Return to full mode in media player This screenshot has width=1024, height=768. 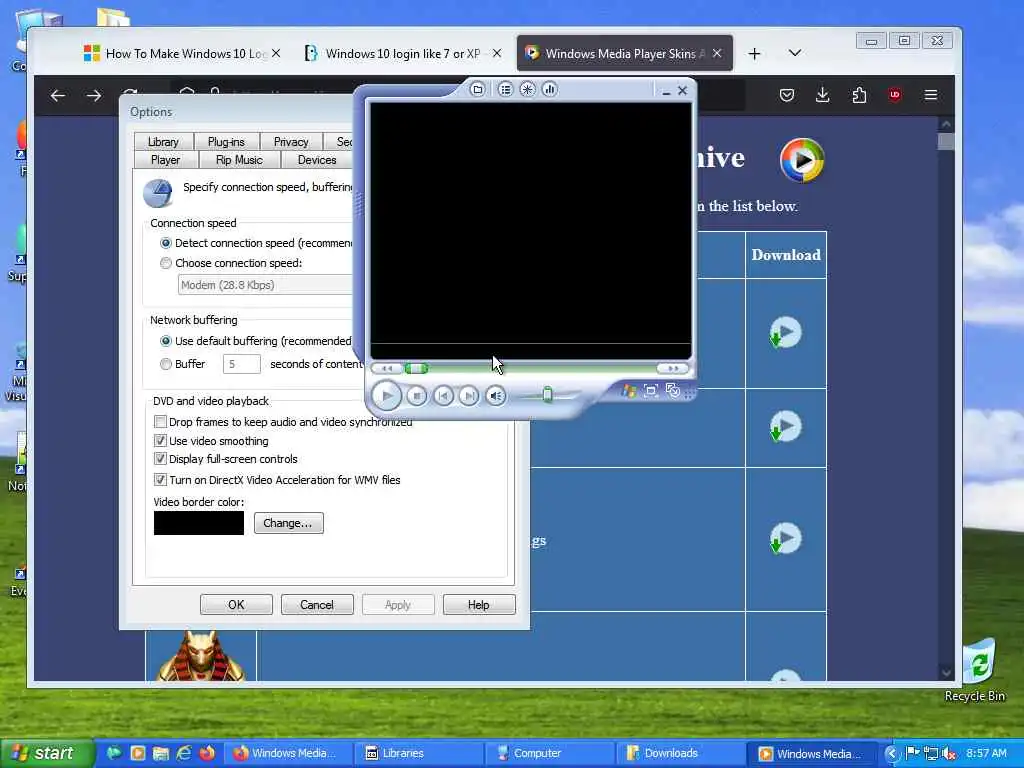click(673, 391)
